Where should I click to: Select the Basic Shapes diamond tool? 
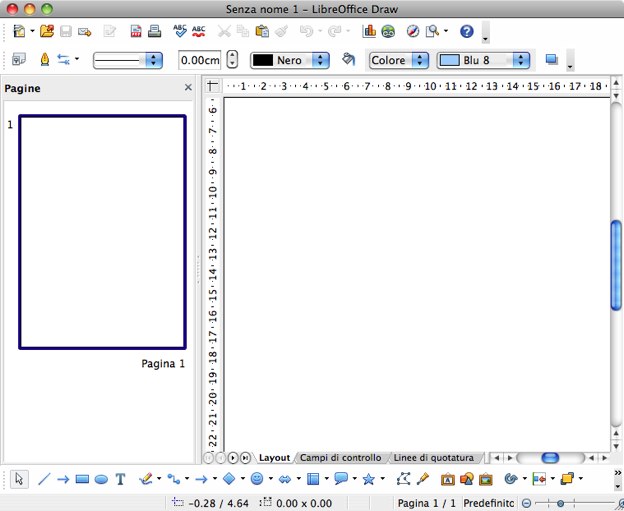229,479
